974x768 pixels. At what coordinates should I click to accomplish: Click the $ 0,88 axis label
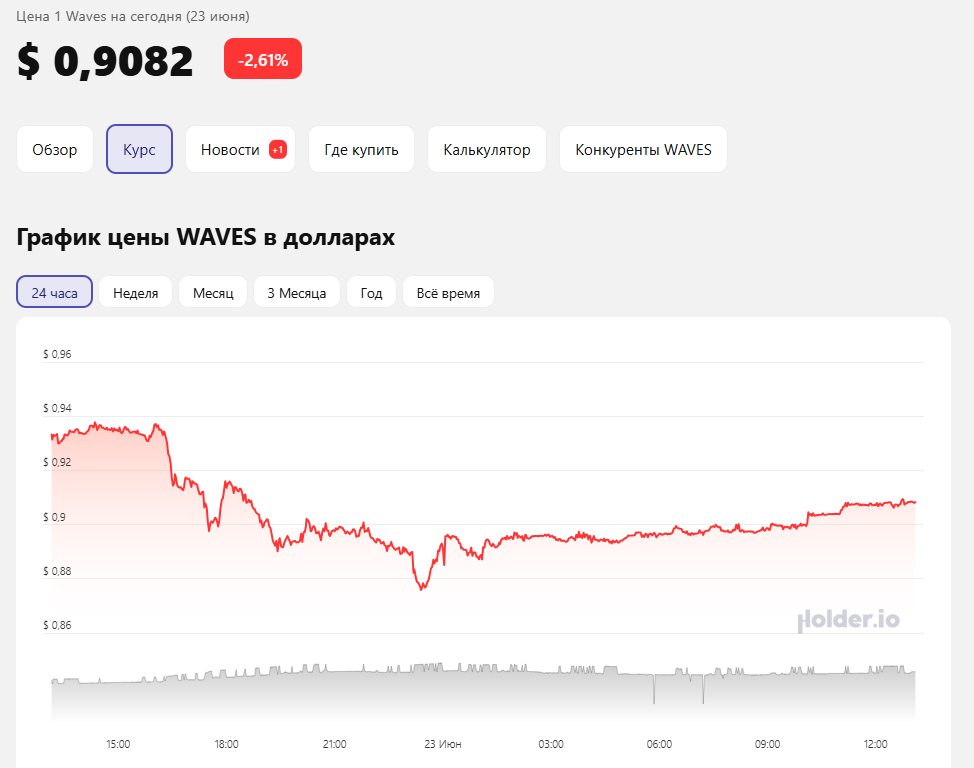(x=57, y=571)
